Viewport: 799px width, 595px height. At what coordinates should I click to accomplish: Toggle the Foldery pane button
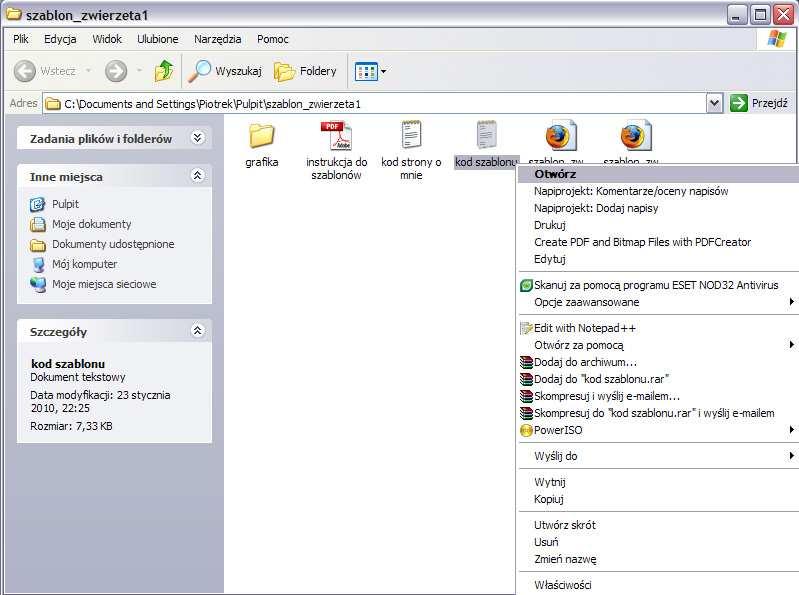tap(305, 71)
